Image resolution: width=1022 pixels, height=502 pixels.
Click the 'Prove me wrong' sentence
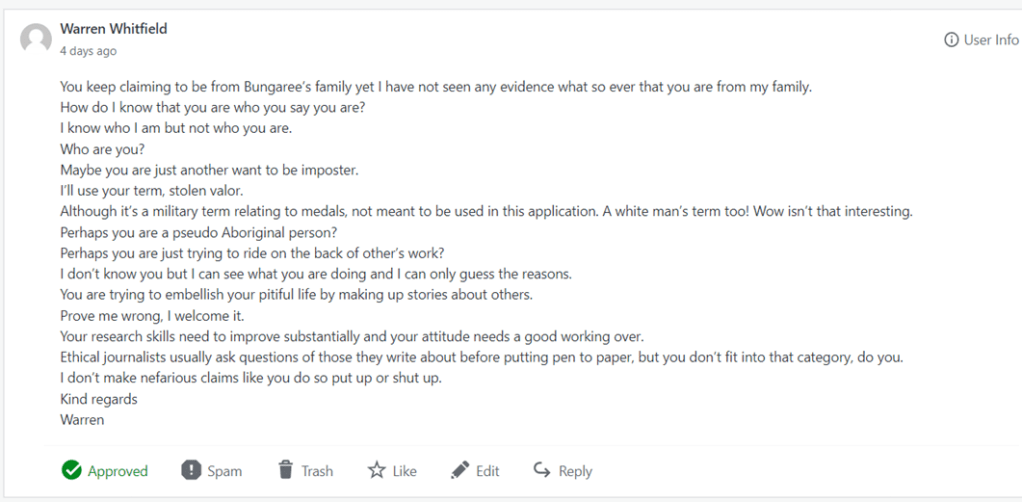[151, 315]
